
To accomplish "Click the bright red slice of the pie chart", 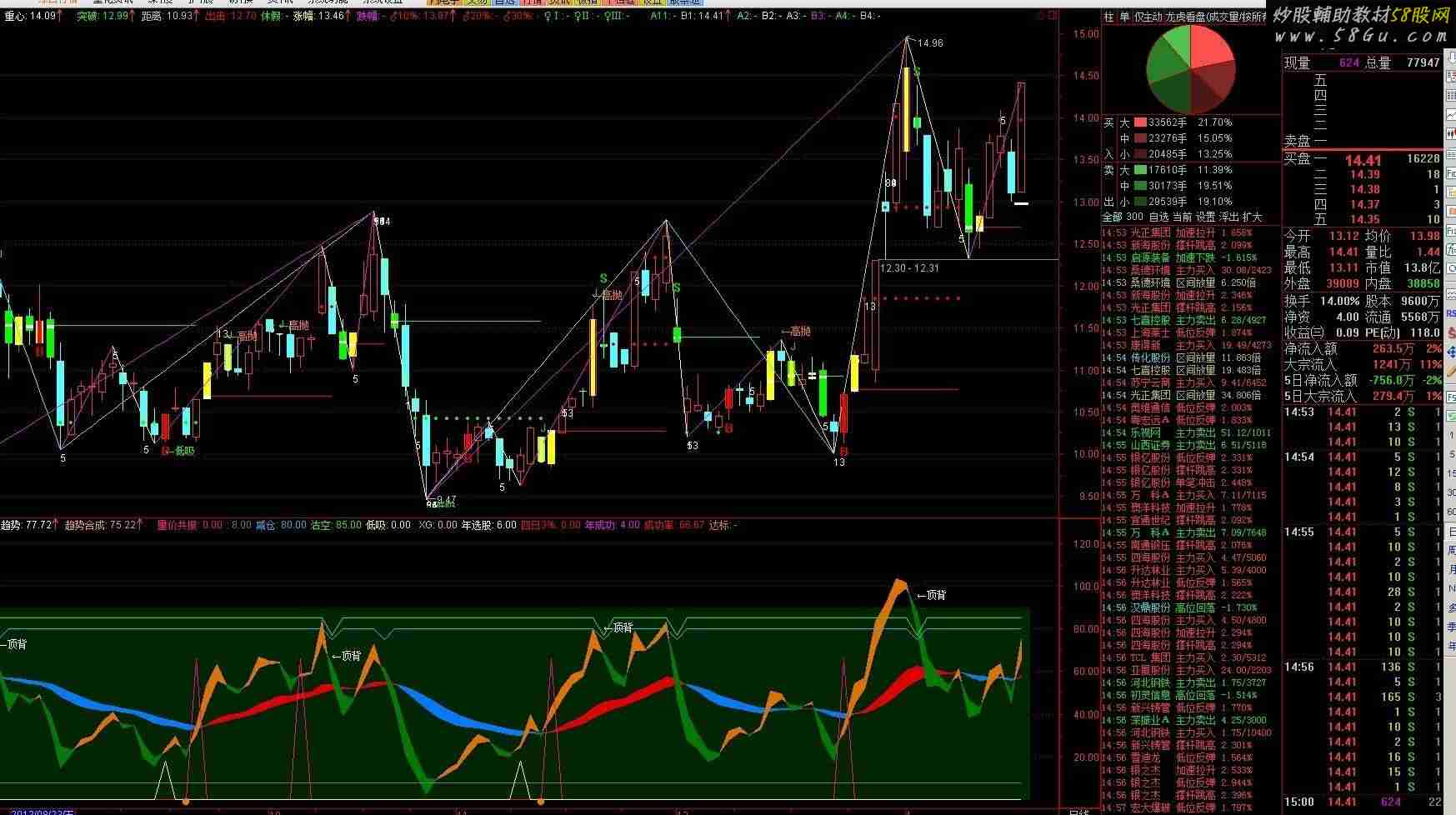I will point(1210,48).
